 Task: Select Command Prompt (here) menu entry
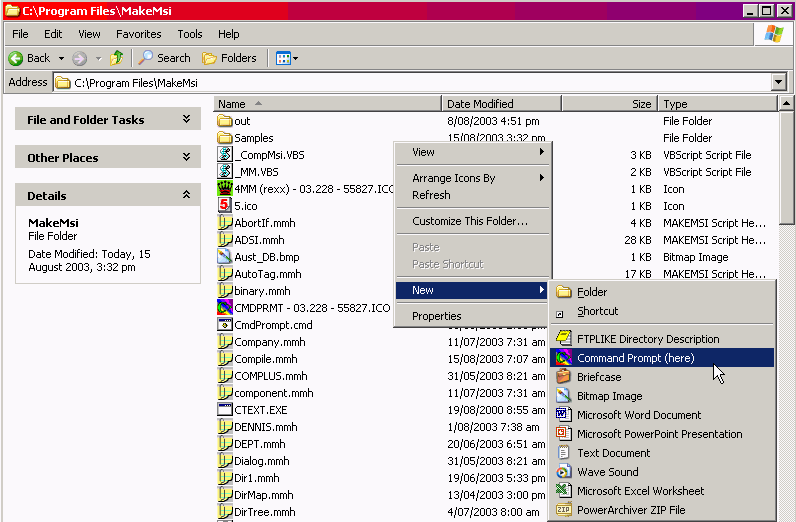(635, 358)
